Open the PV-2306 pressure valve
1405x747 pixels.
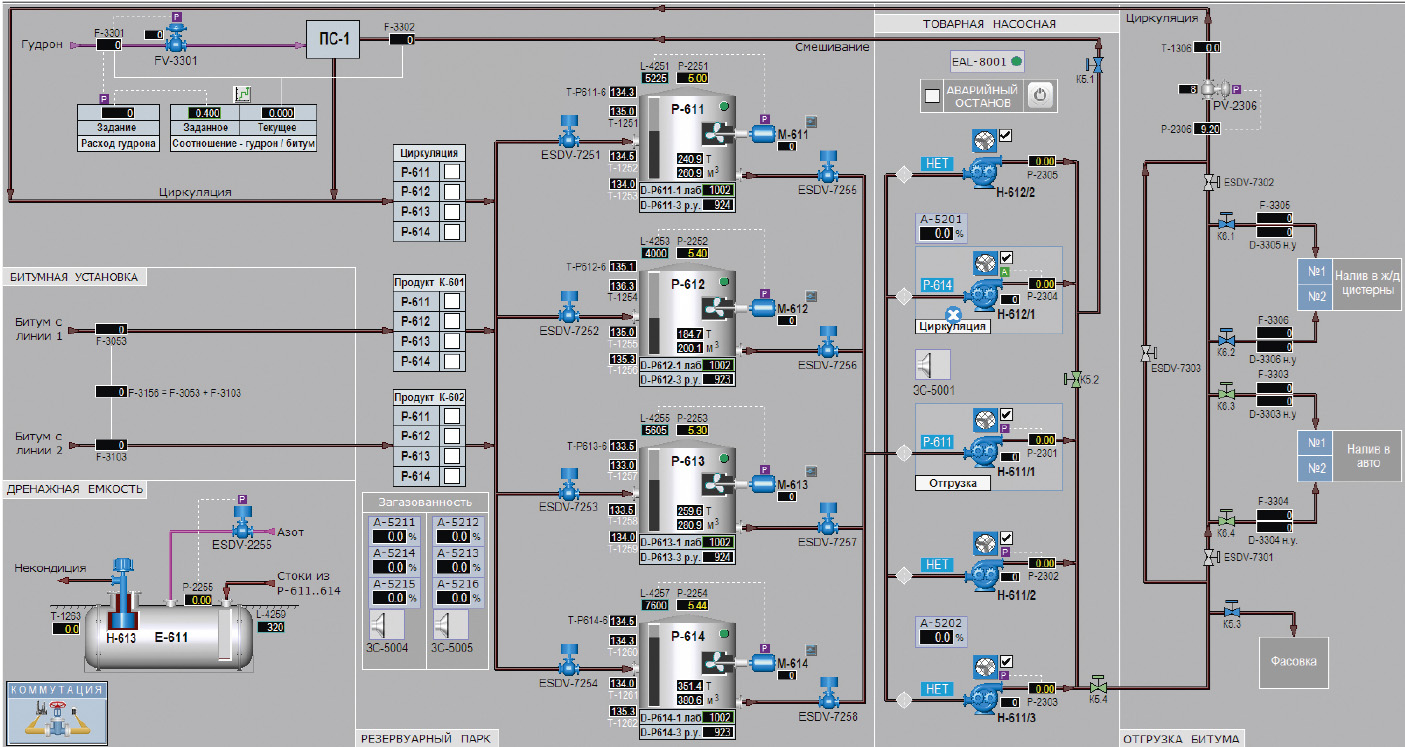pos(1214,91)
